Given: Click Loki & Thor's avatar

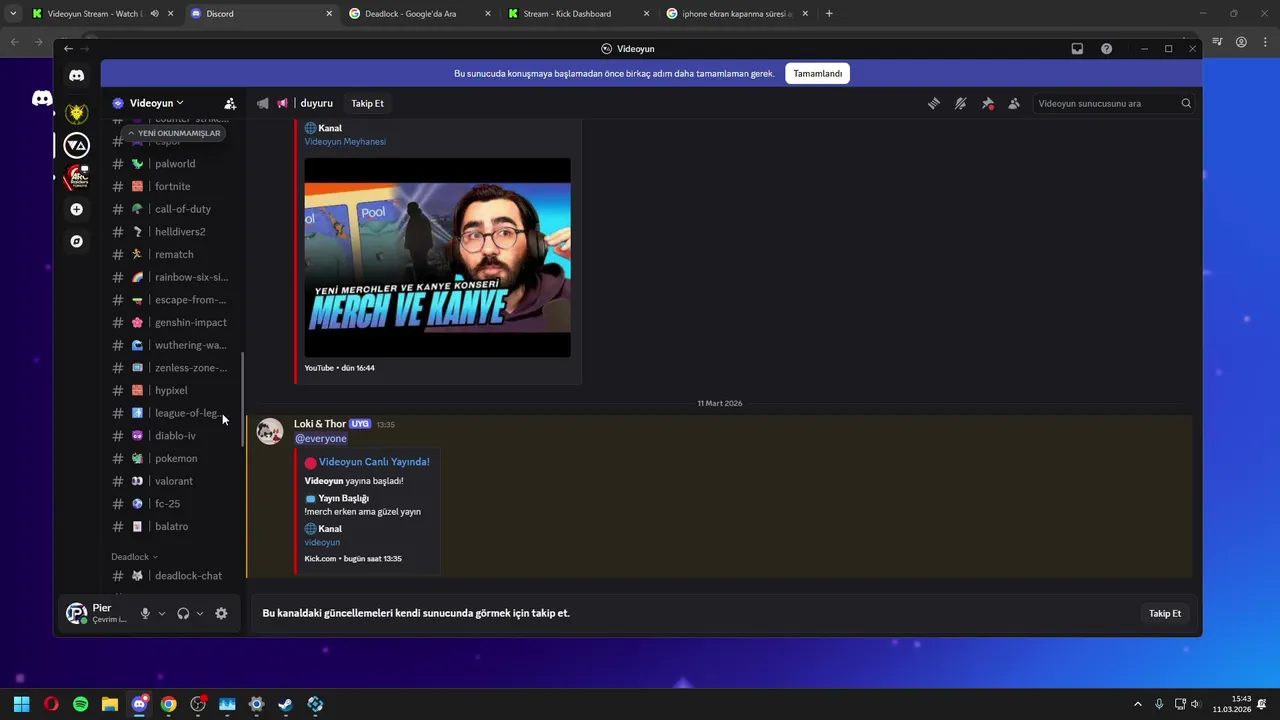Looking at the screenshot, I should point(269,431).
